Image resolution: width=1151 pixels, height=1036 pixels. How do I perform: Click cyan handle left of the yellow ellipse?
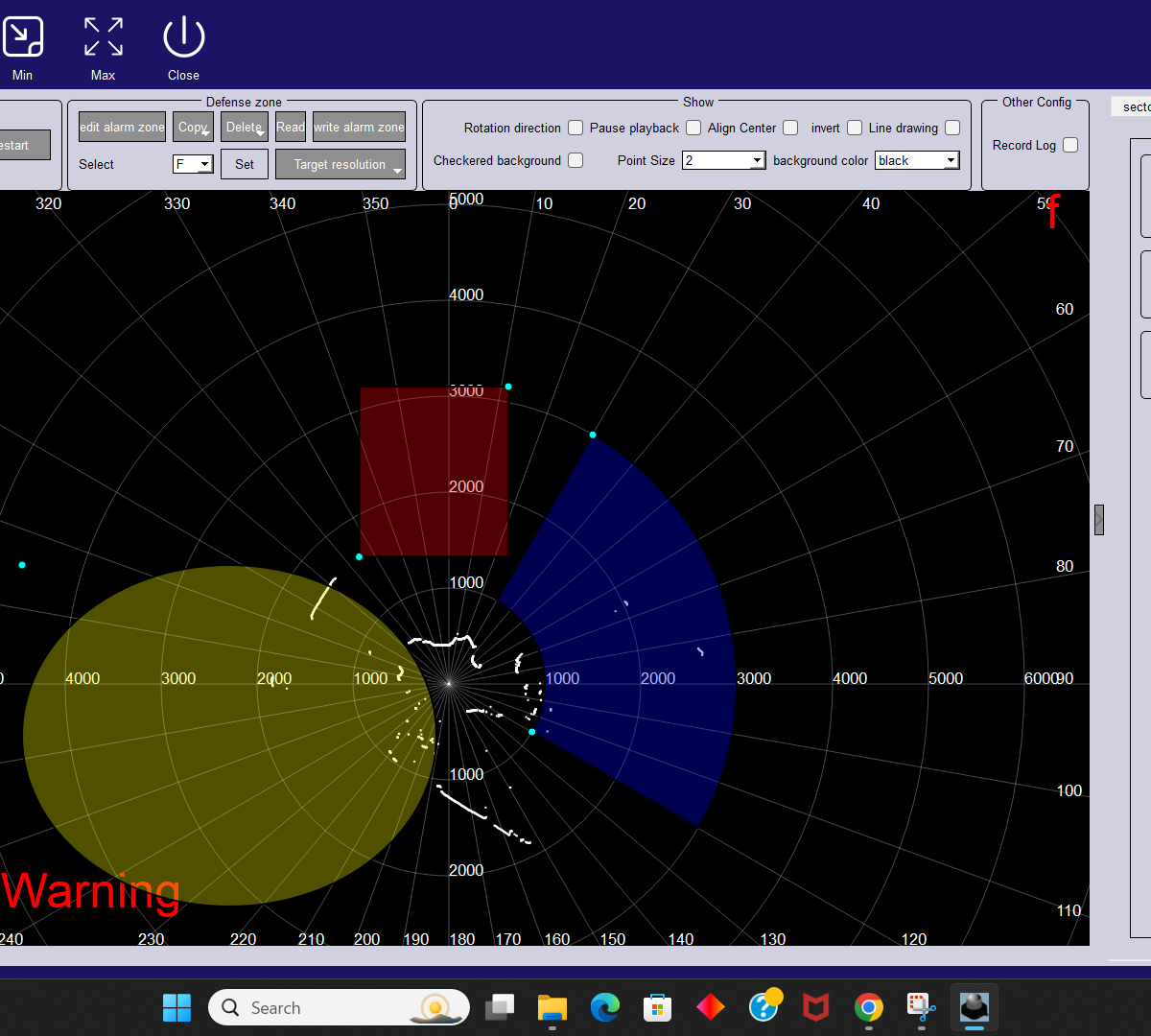22,565
